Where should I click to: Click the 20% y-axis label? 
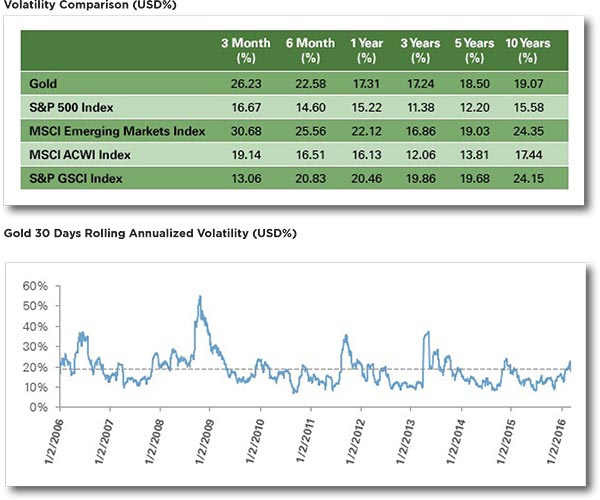(x=35, y=367)
